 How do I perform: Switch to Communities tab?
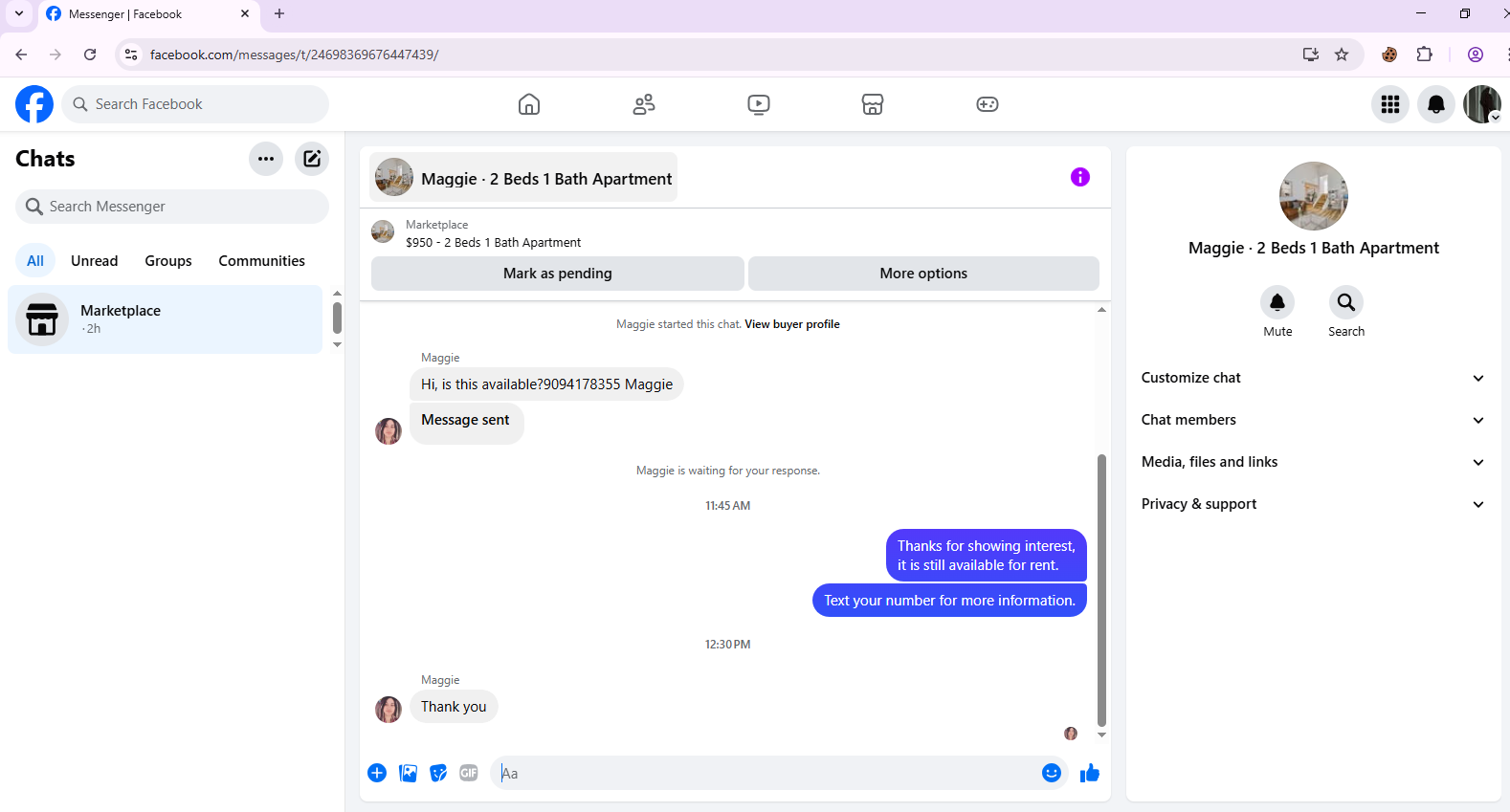[x=262, y=261]
